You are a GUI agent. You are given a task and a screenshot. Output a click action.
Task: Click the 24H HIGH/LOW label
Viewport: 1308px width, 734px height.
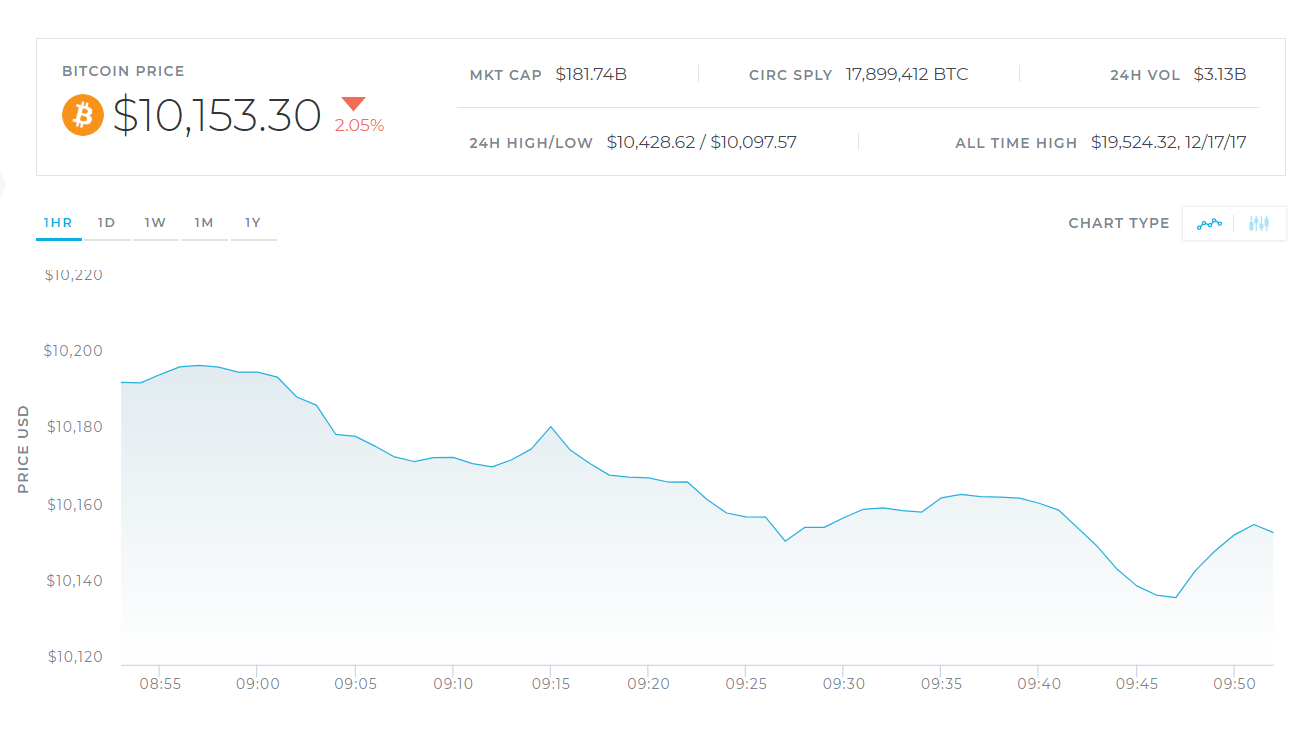coord(531,143)
